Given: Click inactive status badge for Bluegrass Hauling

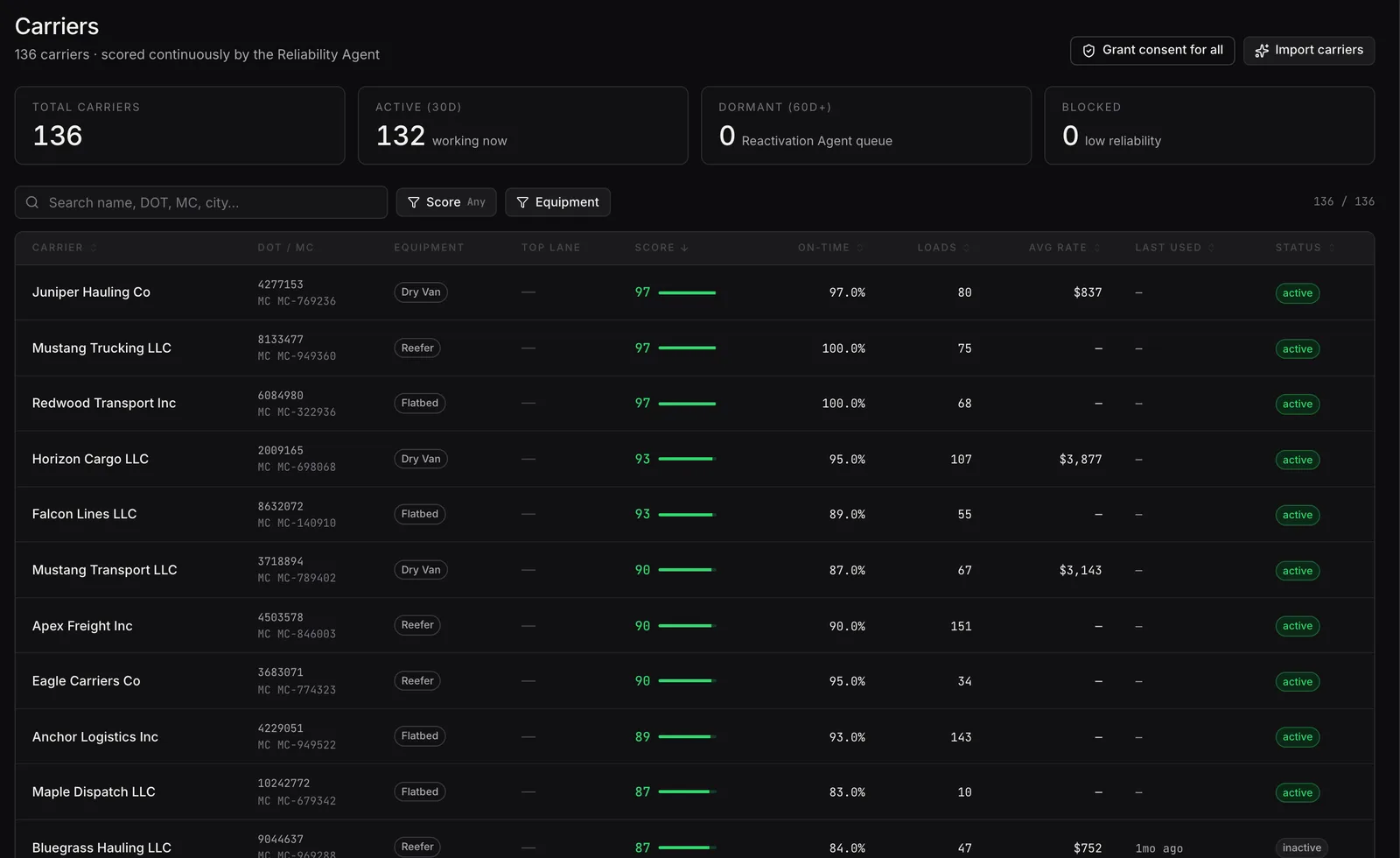Looking at the screenshot, I should pyautogui.click(x=1302, y=847).
